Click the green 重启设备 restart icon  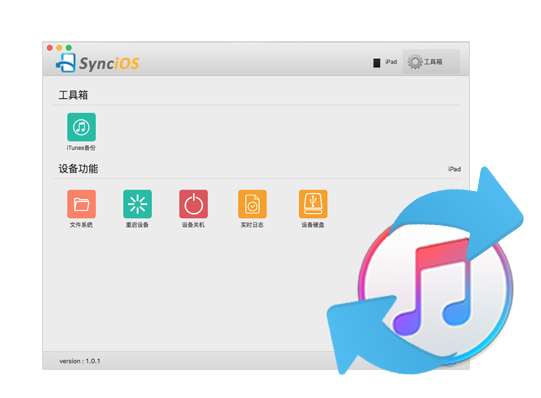[x=137, y=204]
